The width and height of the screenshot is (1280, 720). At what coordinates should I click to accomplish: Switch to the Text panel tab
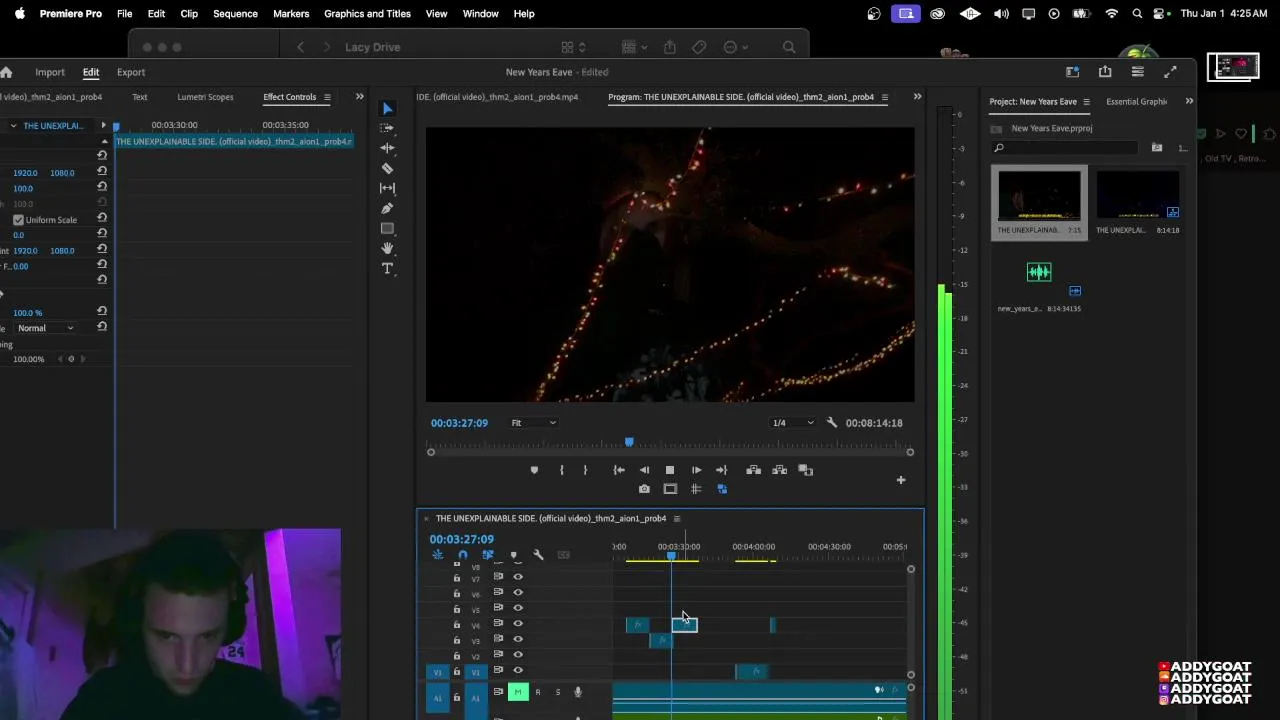tap(140, 97)
